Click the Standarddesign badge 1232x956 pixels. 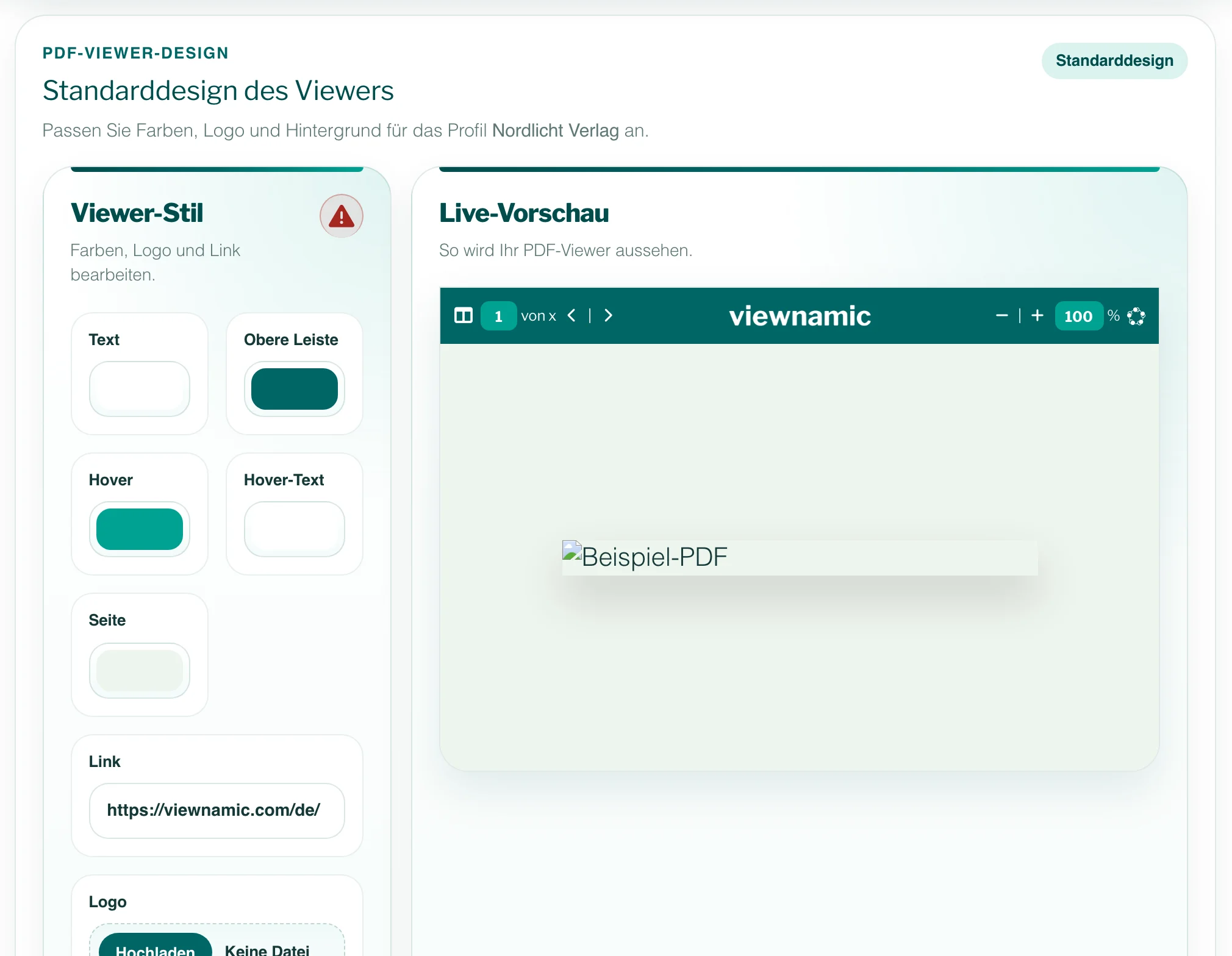coord(1114,61)
